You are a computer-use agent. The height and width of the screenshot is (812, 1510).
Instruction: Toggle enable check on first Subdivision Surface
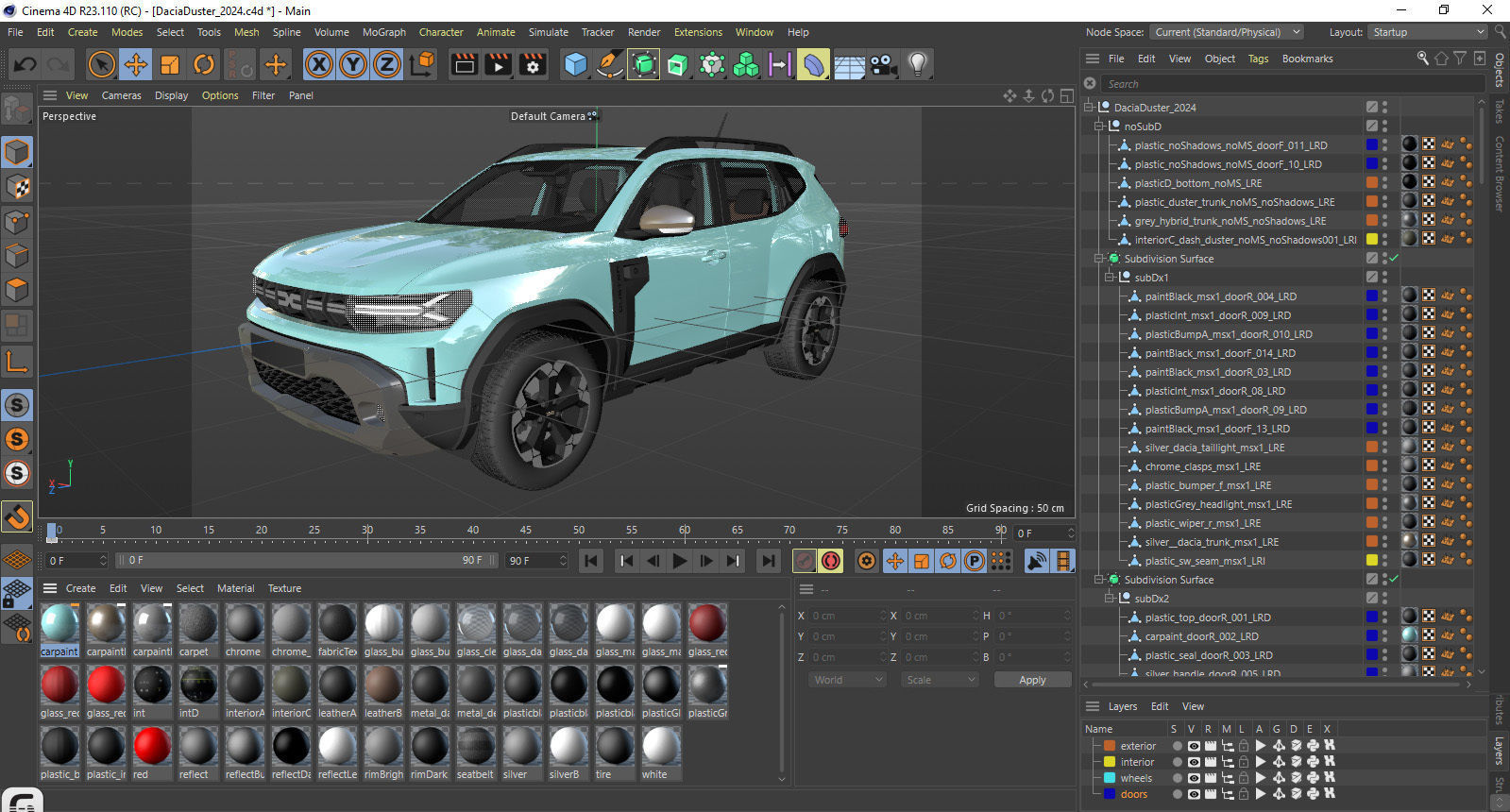1394,259
